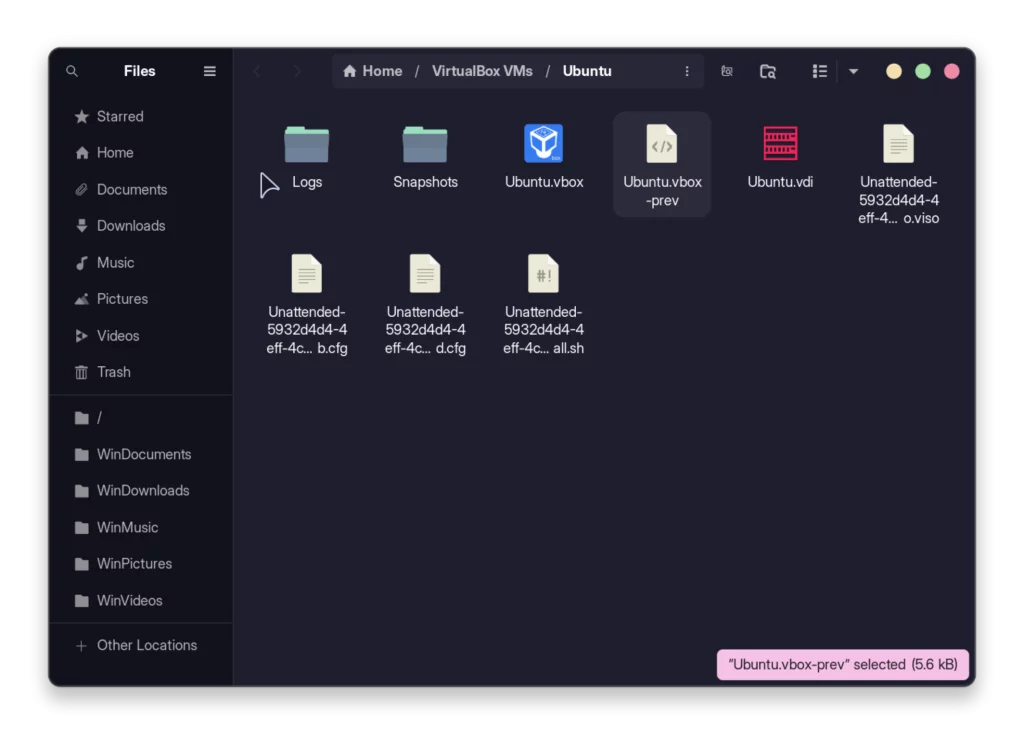Image resolution: width=1024 pixels, height=736 pixels.
Task: Click the Home house icon in path bar
Action: click(x=348, y=71)
